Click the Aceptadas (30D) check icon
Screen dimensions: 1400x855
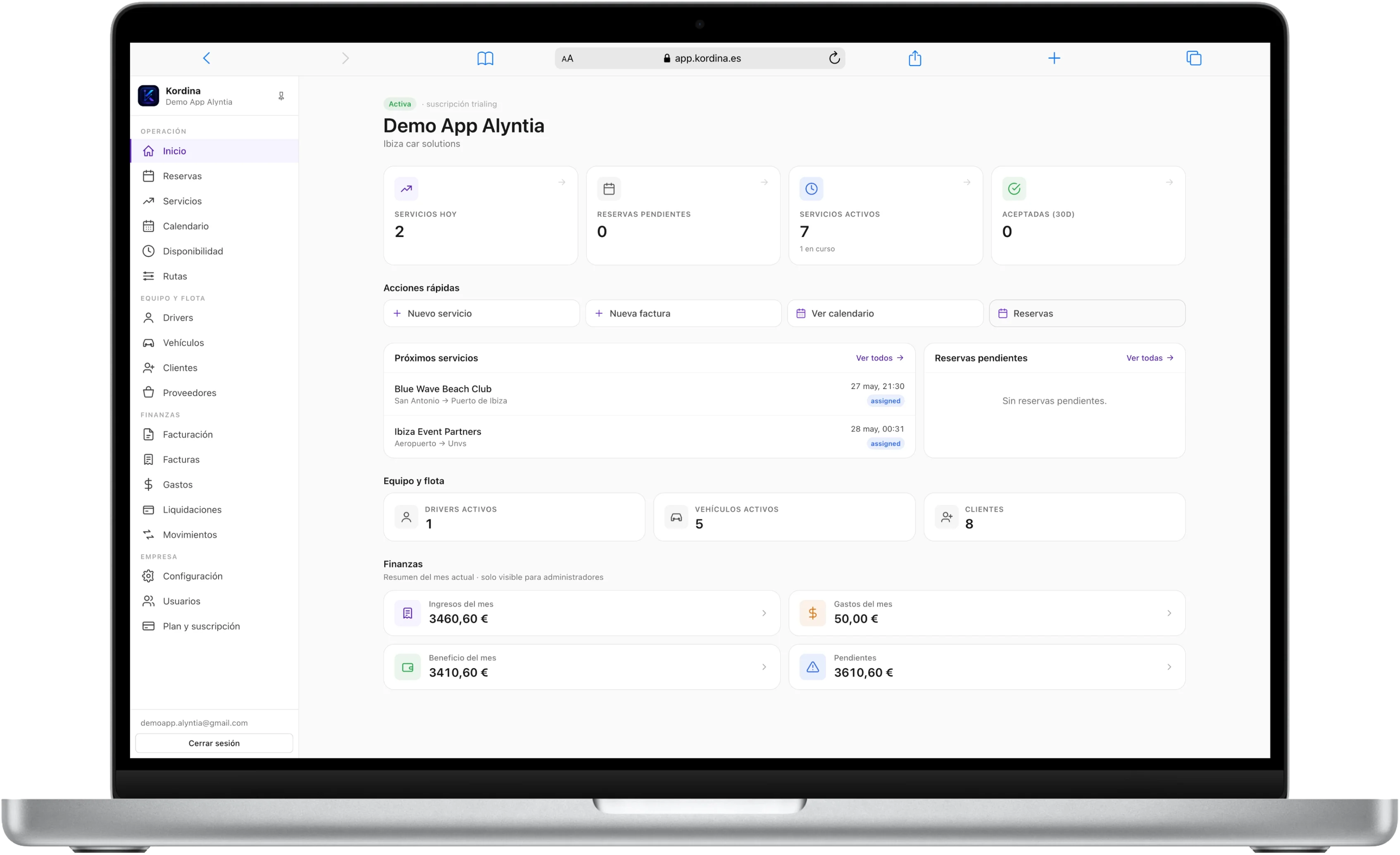tap(1014, 189)
